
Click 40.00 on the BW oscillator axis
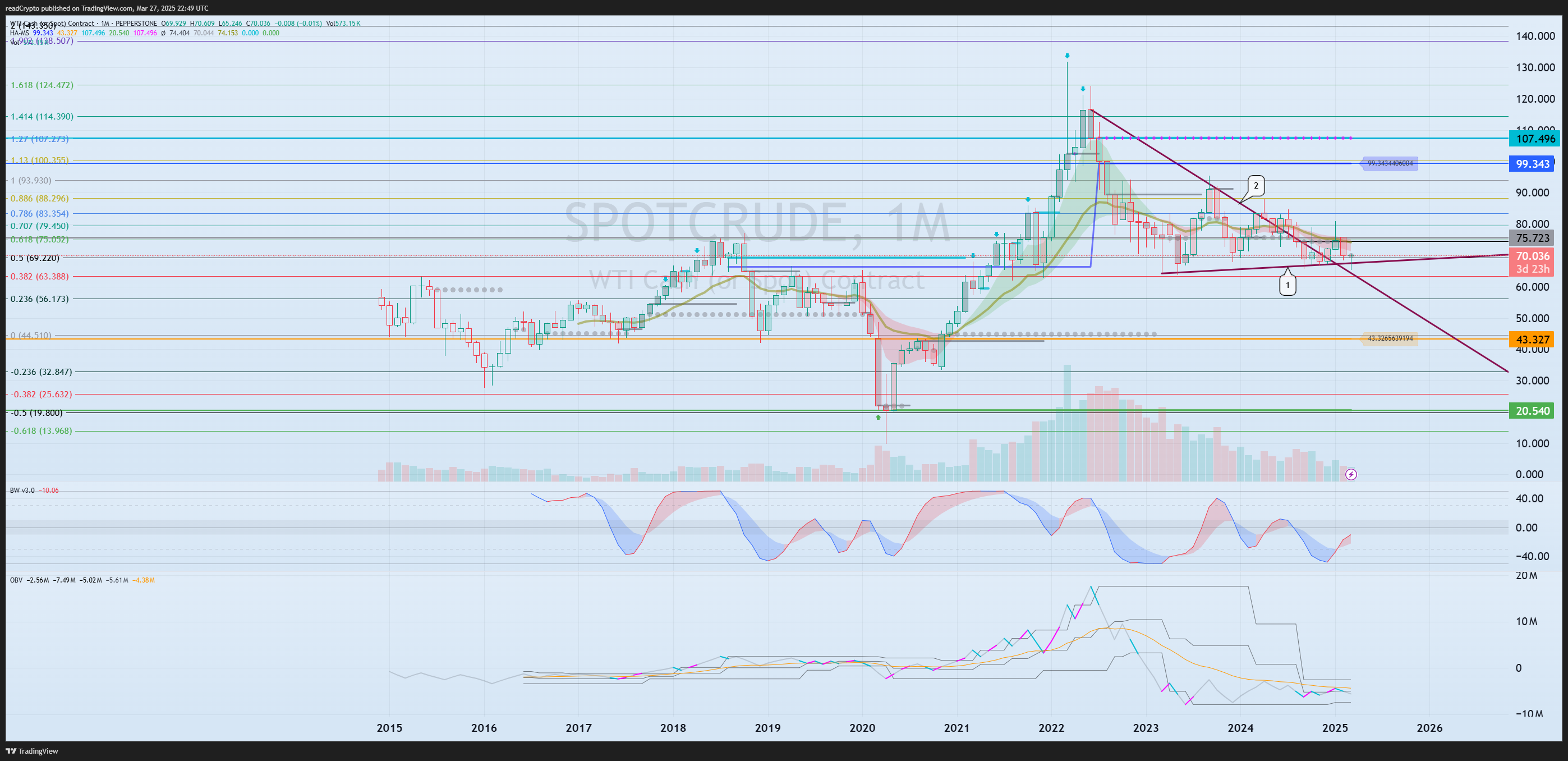click(1530, 498)
